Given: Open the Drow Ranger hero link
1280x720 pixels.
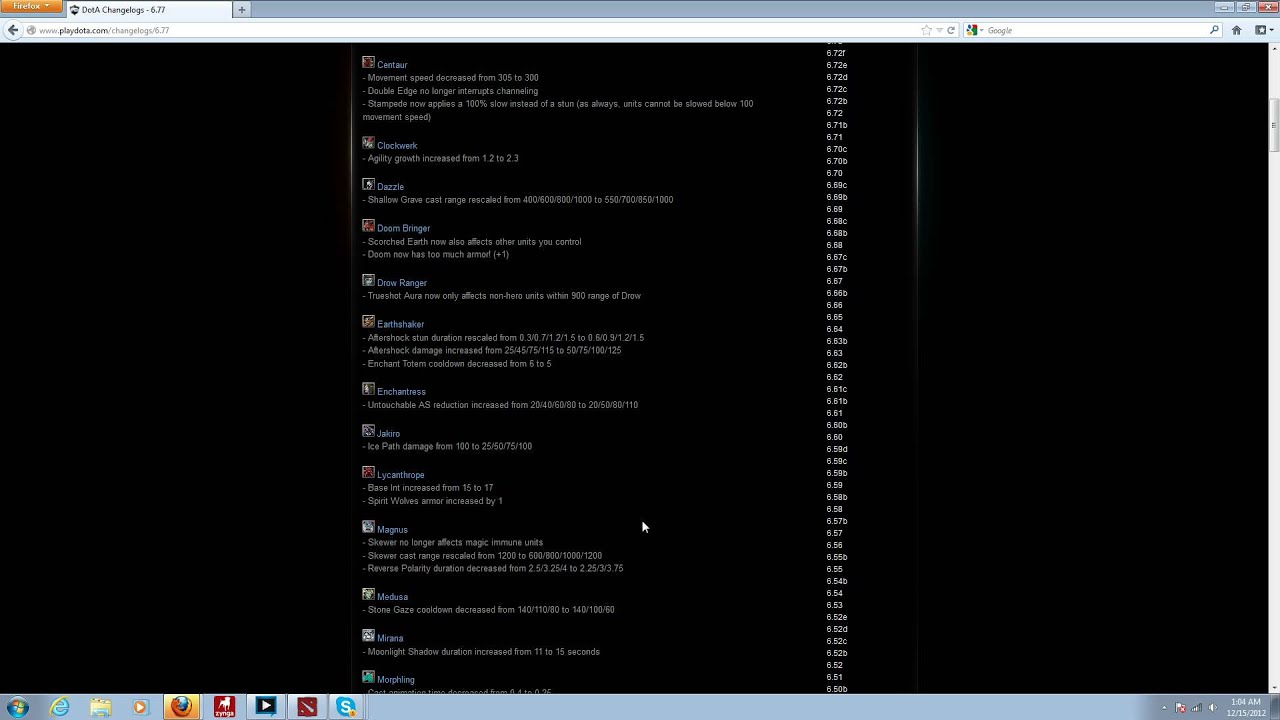Looking at the screenshot, I should point(402,283).
